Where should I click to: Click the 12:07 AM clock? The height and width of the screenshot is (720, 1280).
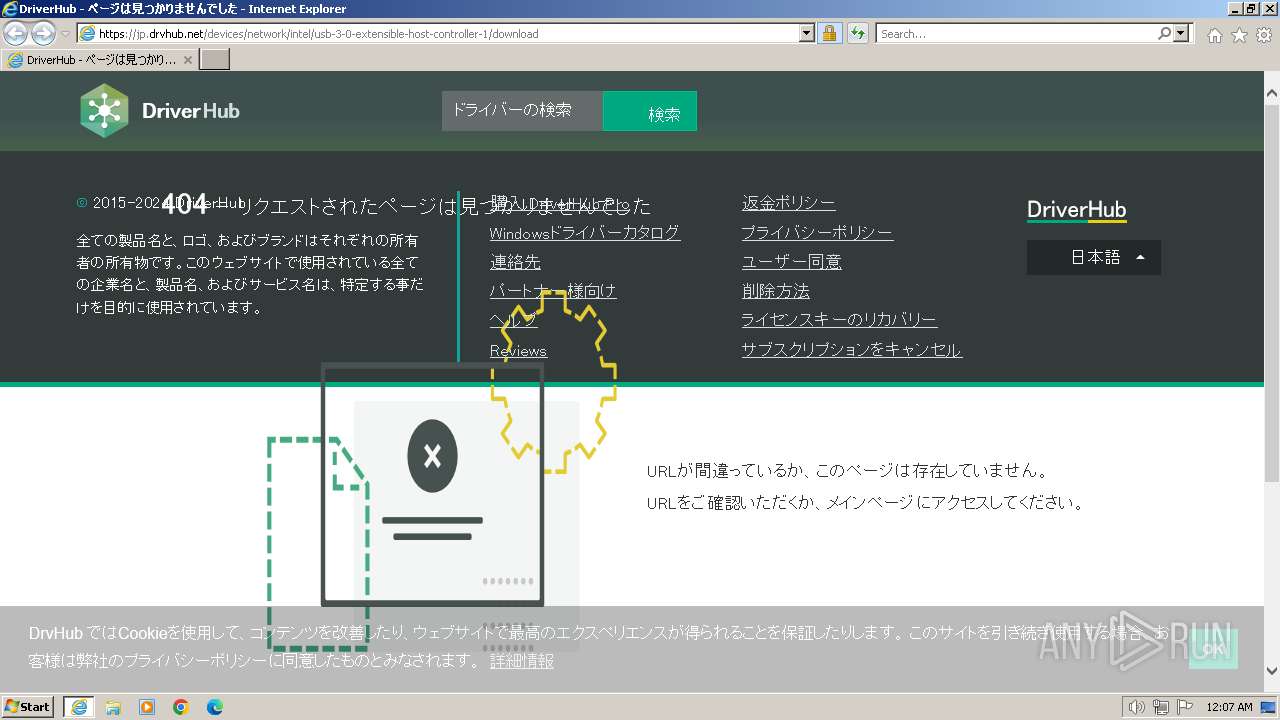(x=1229, y=707)
